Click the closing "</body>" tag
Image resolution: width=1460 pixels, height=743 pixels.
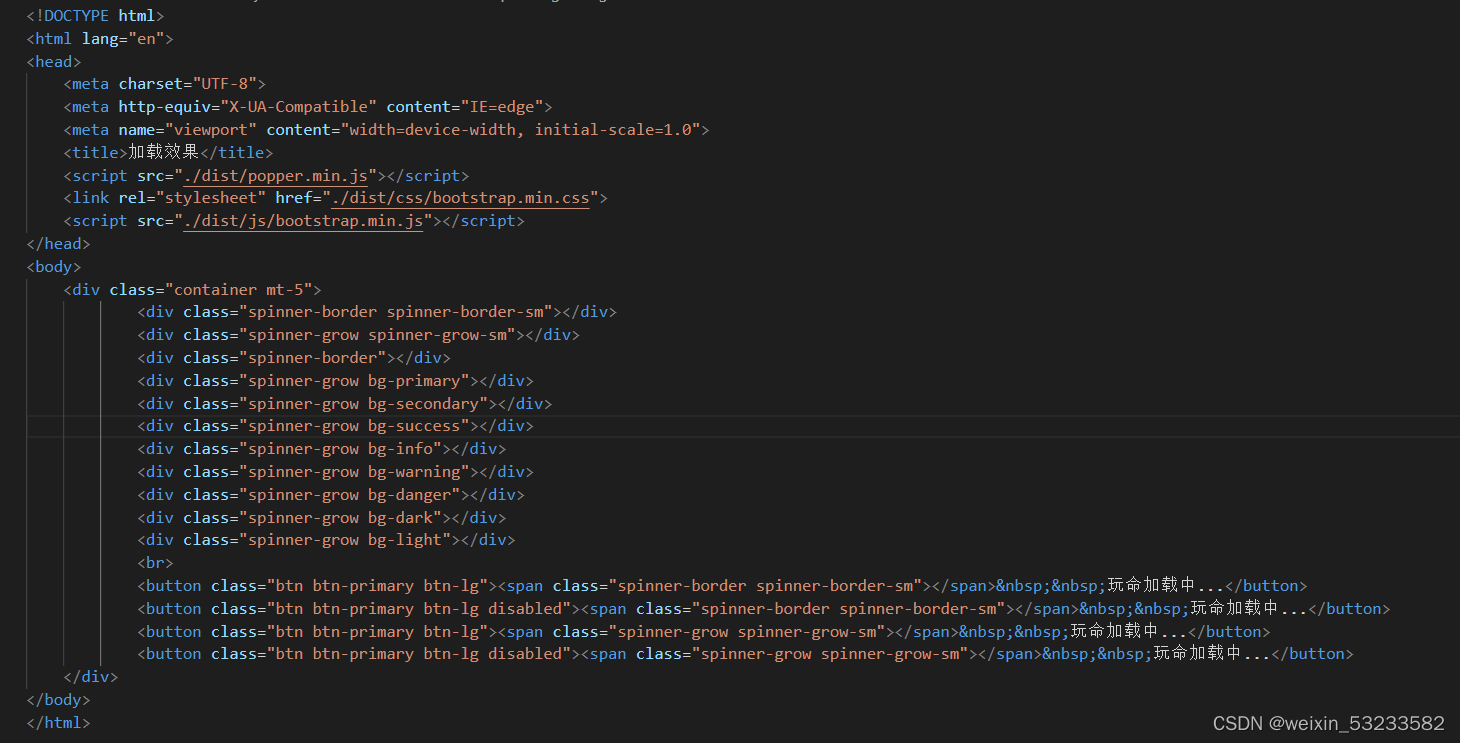point(59,700)
